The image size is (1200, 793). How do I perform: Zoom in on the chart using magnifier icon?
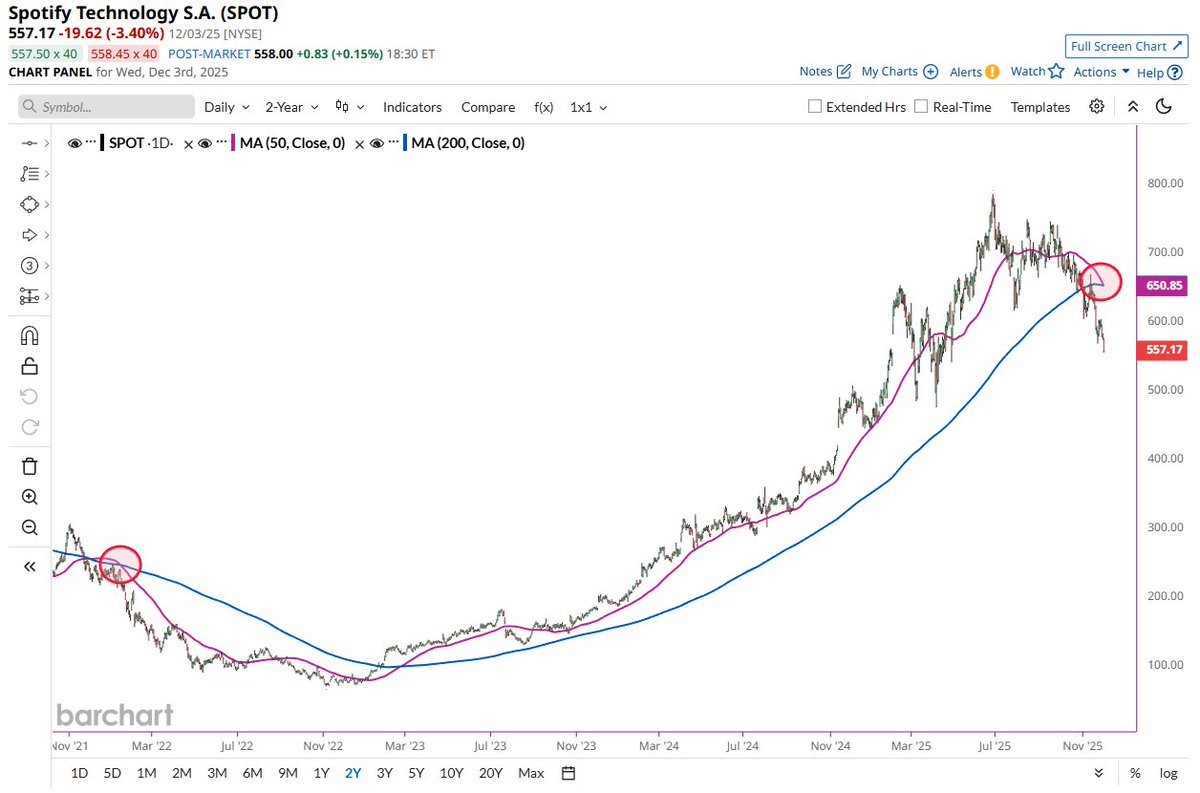click(x=29, y=497)
